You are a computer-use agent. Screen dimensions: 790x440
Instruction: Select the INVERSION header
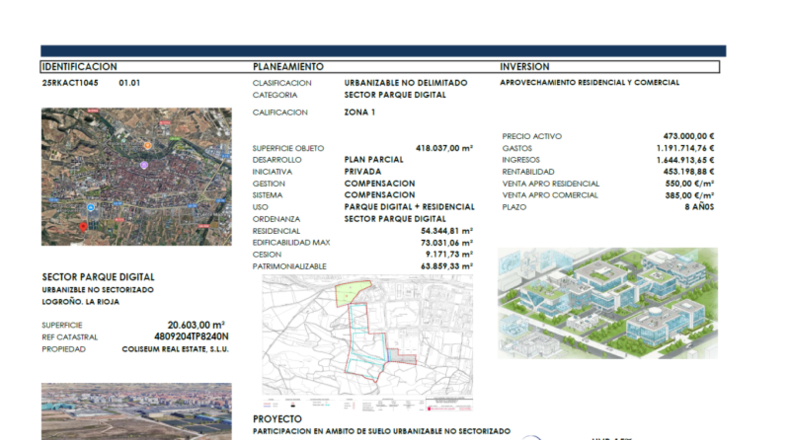coord(524,67)
